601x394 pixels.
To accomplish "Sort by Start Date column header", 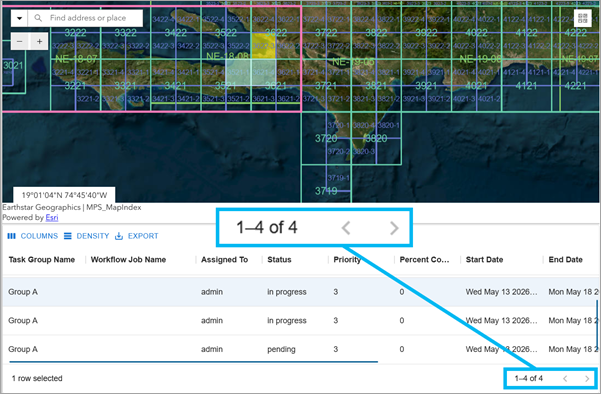I will click(484, 260).
